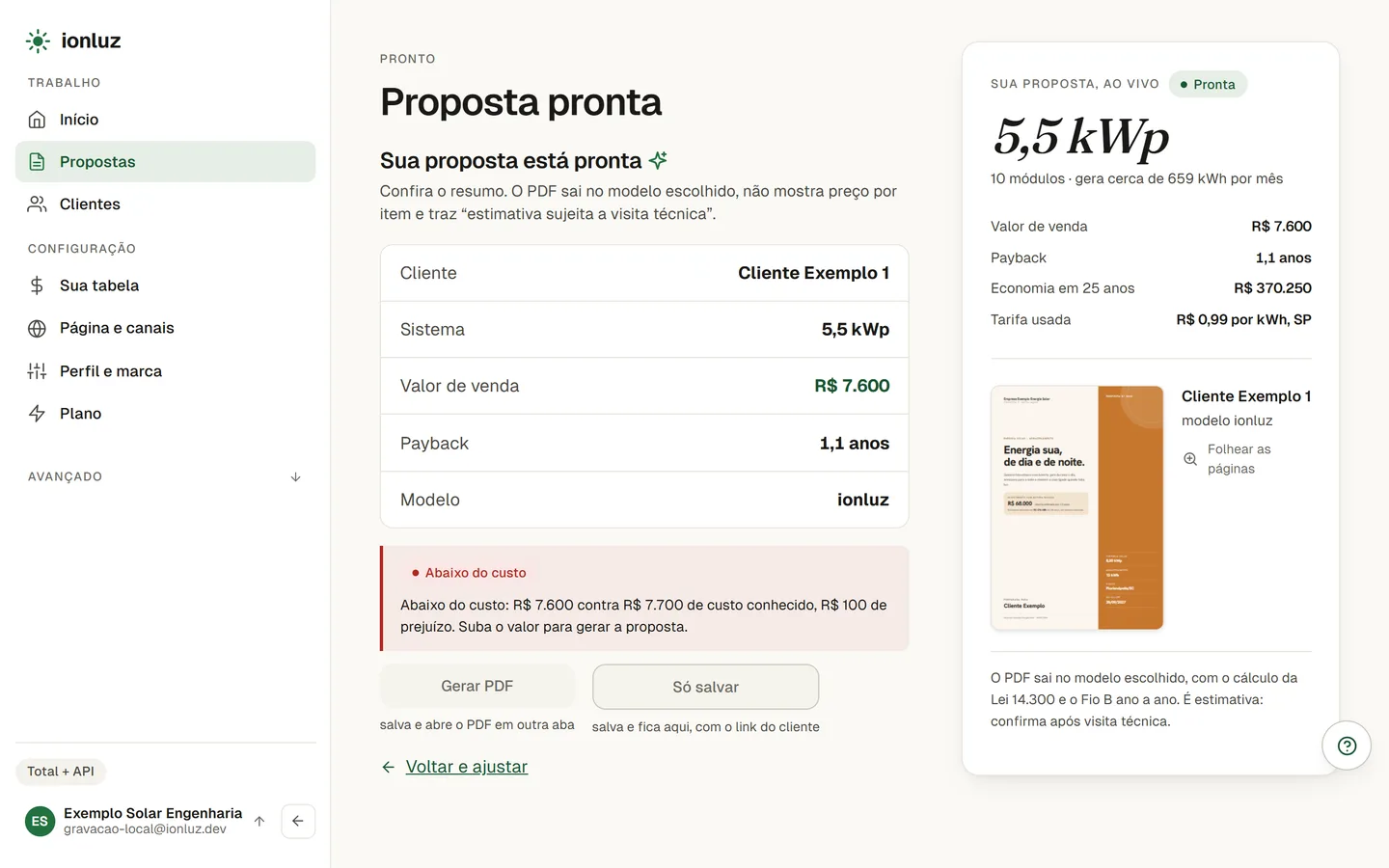
Task: Click the Início home icon
Action: pyautogui.click(x=37, y=120)
